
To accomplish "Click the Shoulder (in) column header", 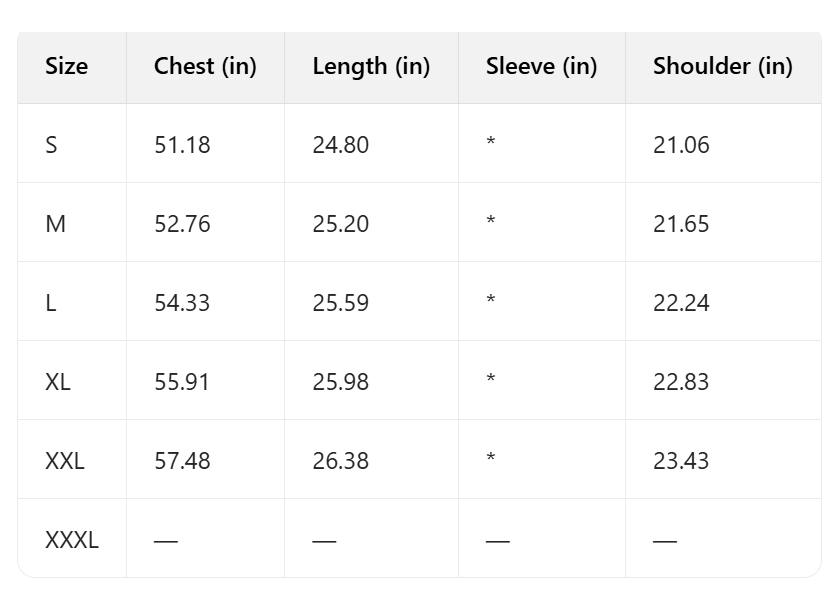I will click(x=722, y=66).
